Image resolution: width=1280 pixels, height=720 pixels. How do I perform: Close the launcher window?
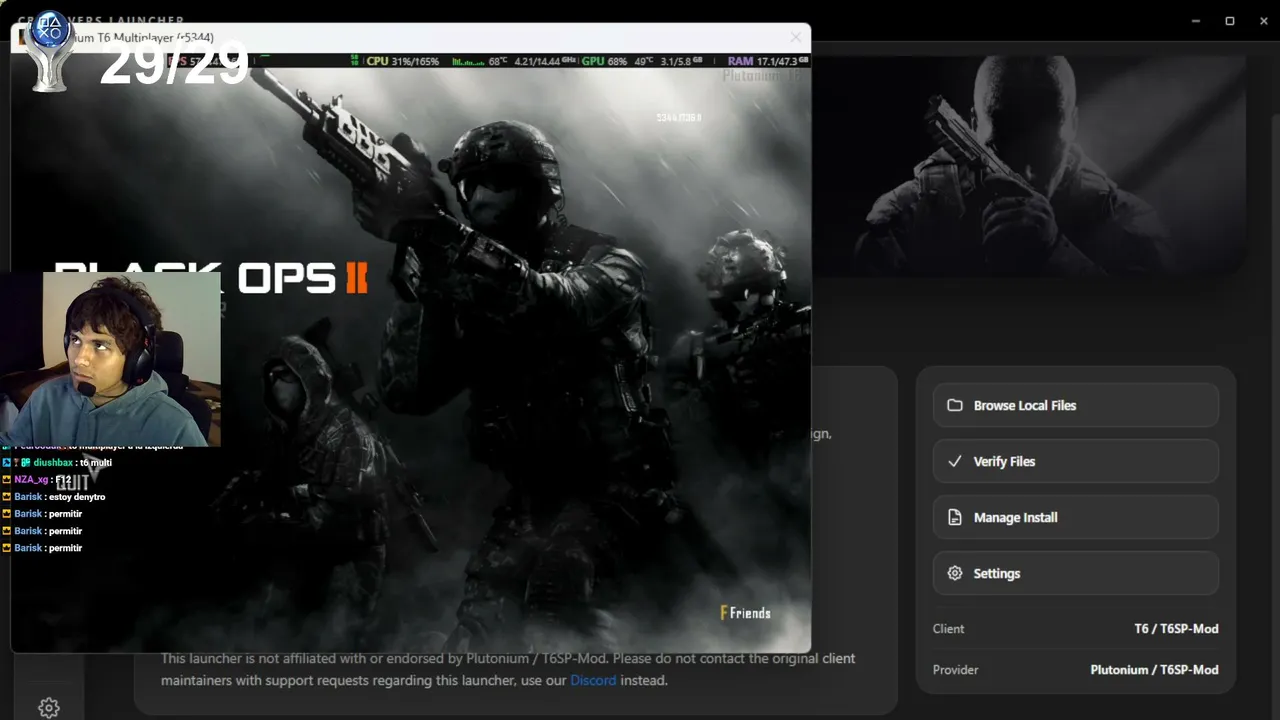point(1262,20)
